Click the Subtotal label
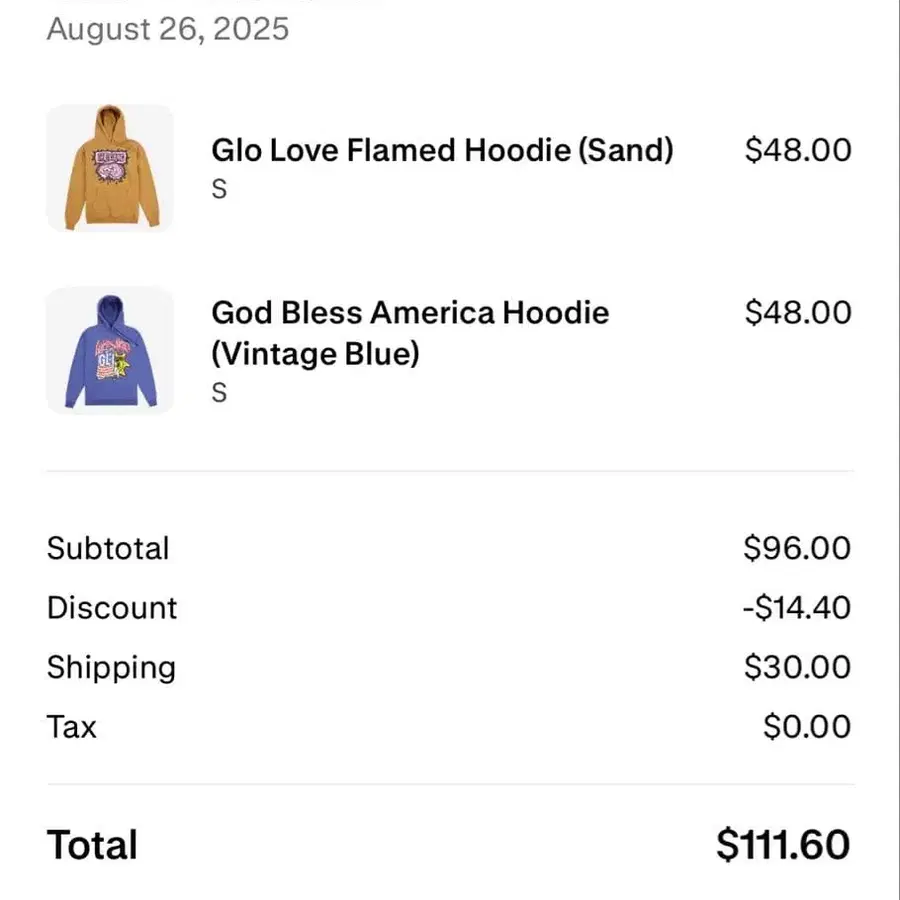 [108, 548]
